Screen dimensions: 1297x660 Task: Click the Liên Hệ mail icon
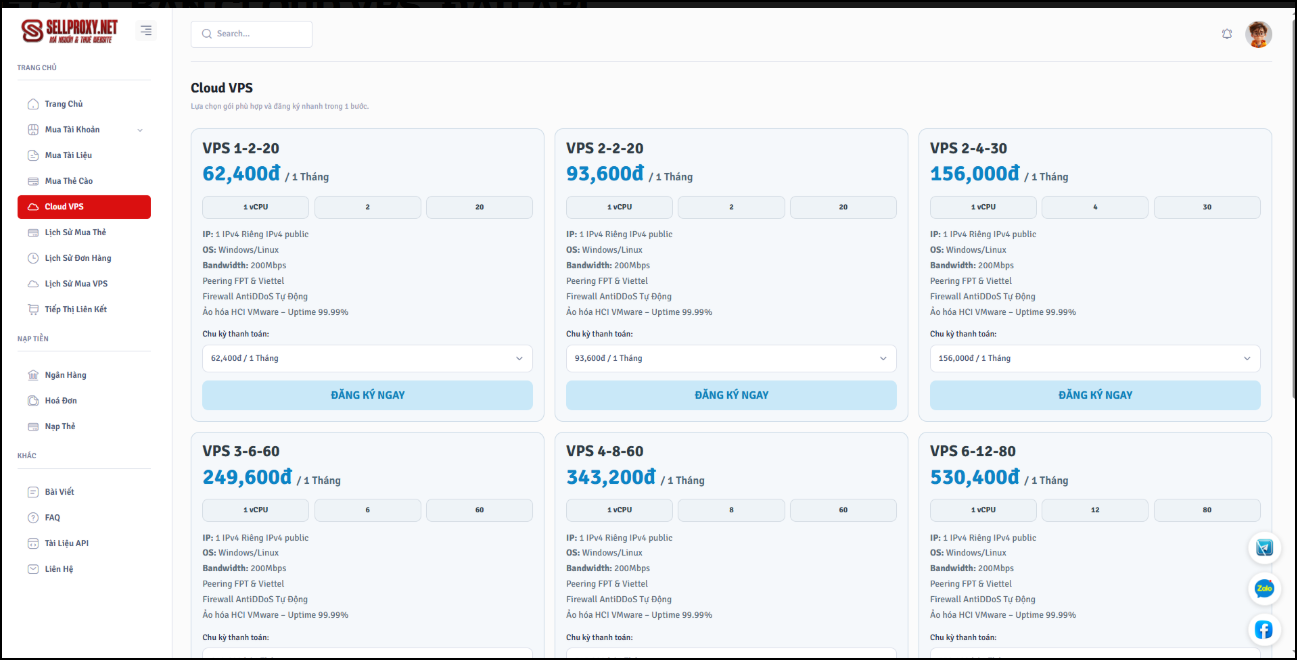(33, 569)
